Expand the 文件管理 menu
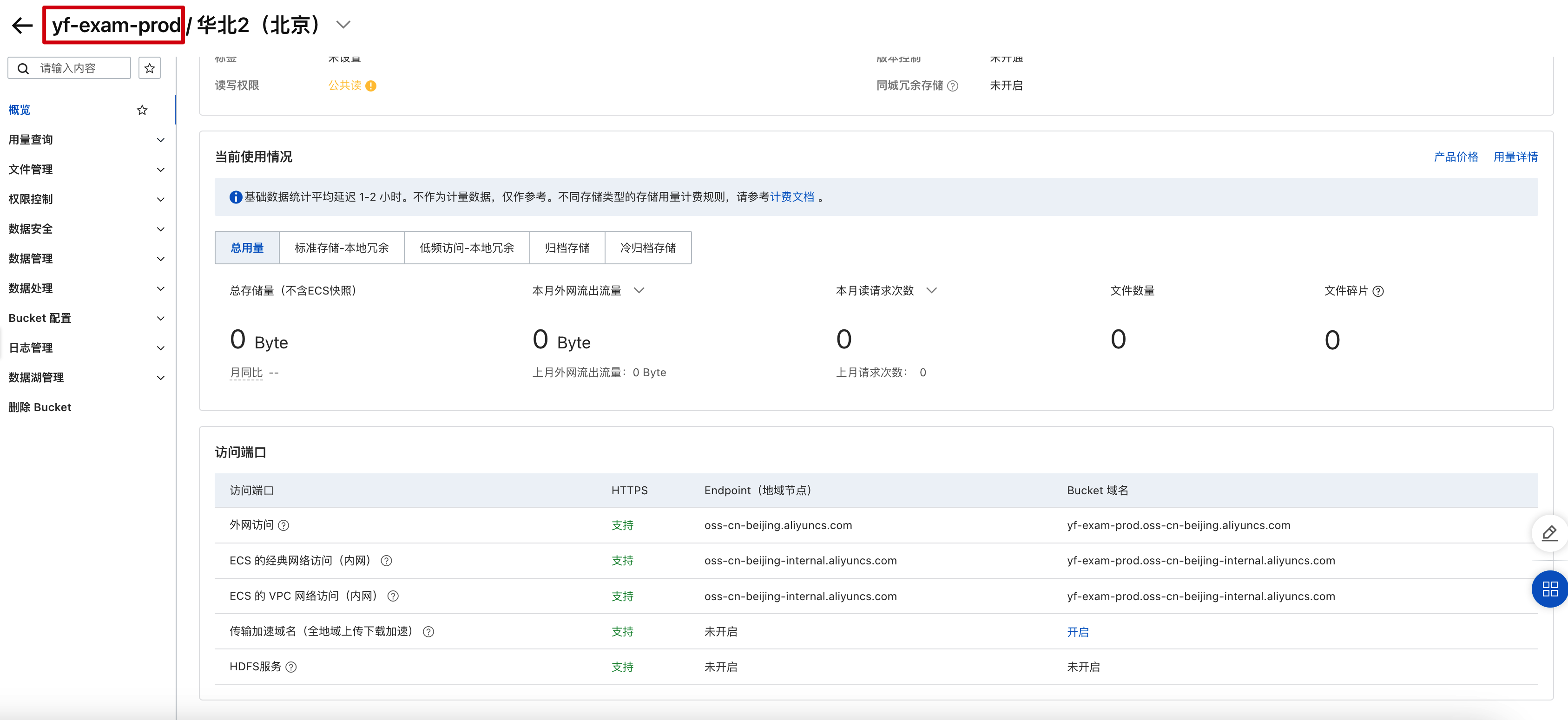Screen dimensions: 1568x720 click(x=86, y=170)
